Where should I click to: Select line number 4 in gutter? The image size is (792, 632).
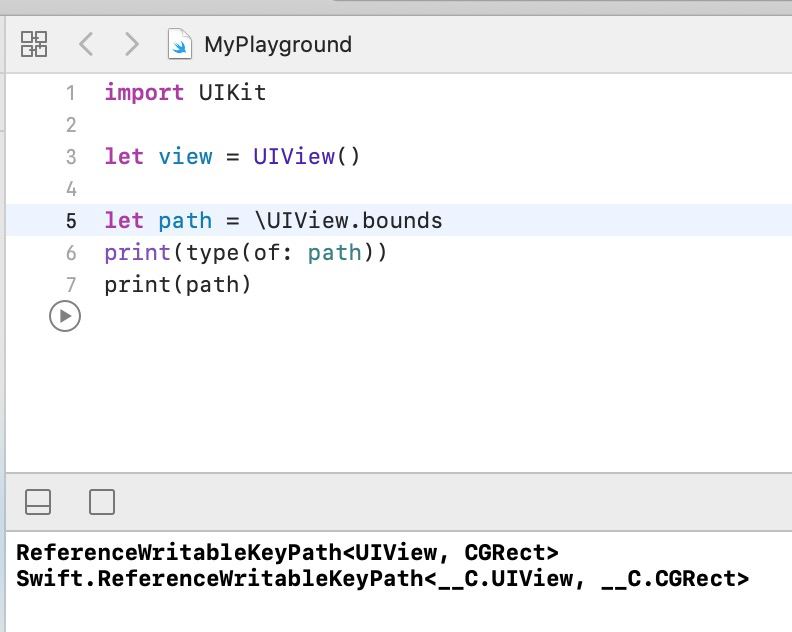tap(71, 189)
